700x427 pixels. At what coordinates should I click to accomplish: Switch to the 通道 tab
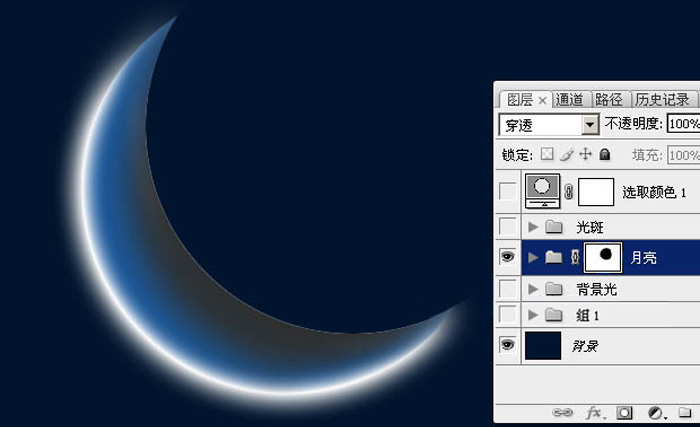(x=570, y=99)
